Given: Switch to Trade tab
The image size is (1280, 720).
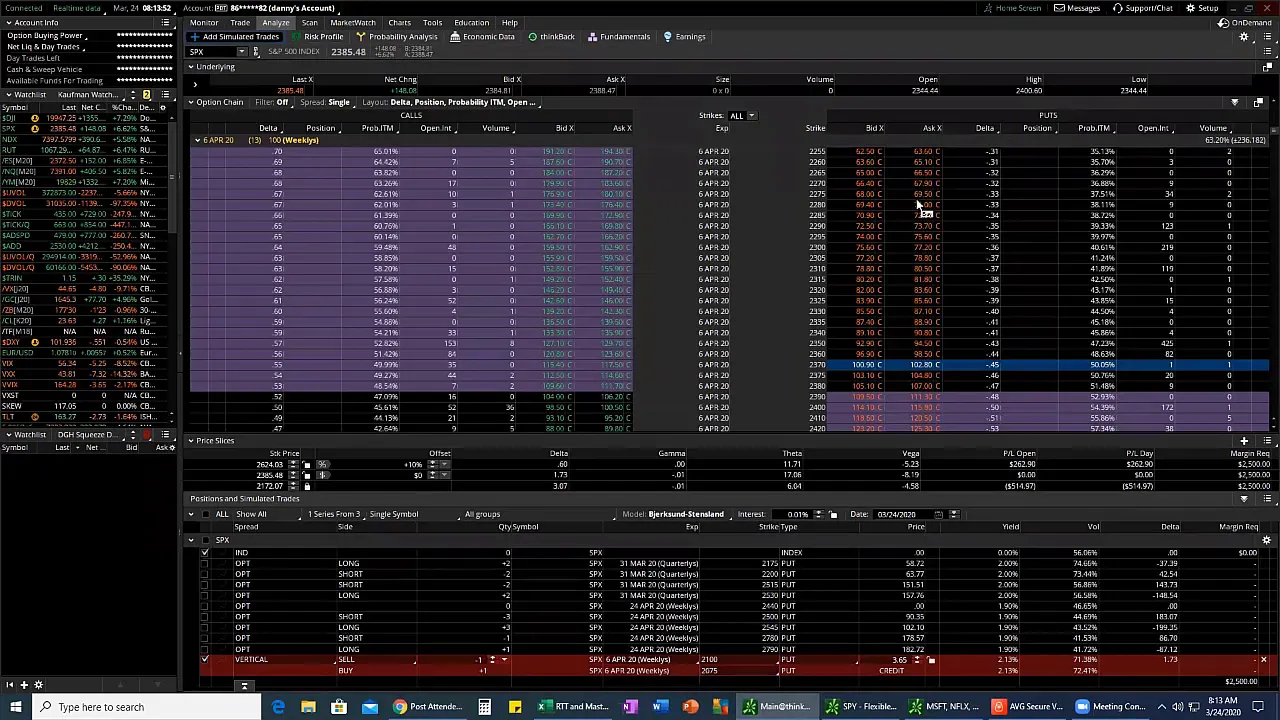Looking at the screenshot, I should (x=240, y=22).
